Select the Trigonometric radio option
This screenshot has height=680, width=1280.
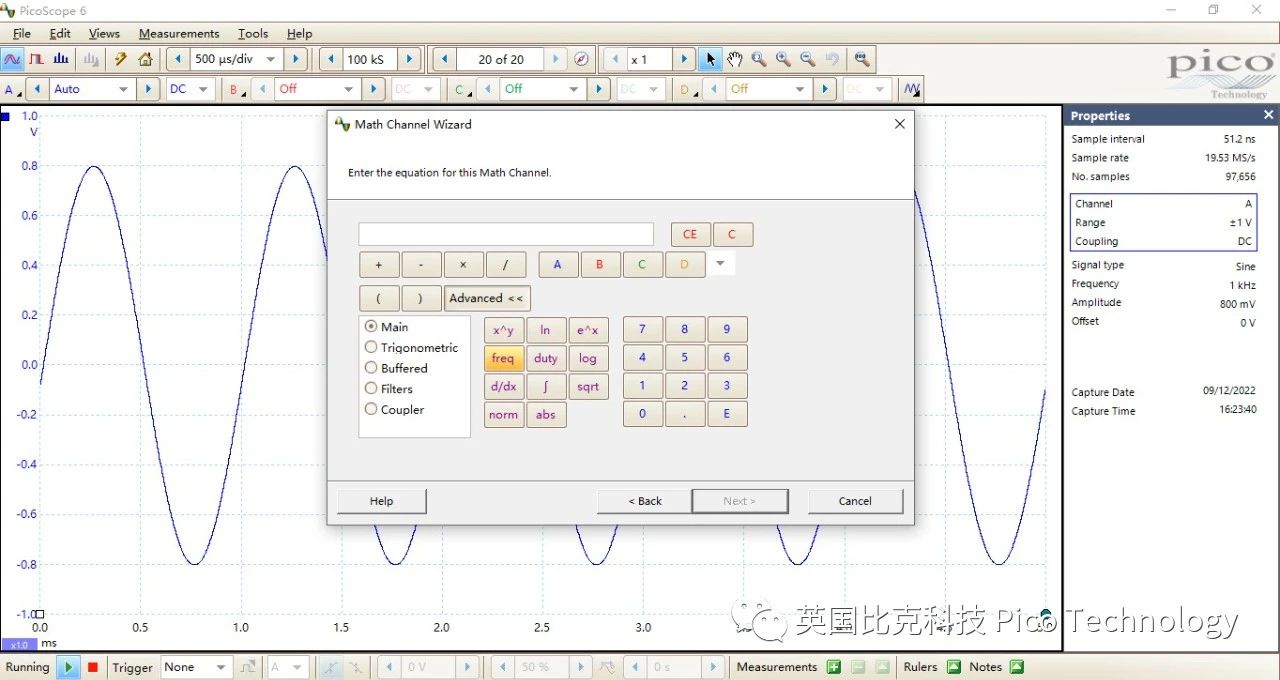371,348
